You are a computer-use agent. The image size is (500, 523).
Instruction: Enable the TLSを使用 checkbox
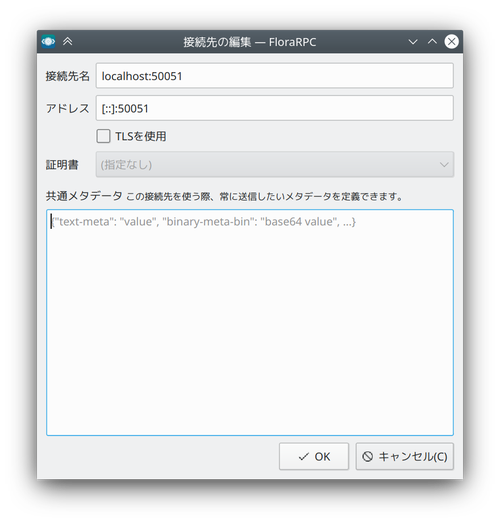[x=103, y=136]
